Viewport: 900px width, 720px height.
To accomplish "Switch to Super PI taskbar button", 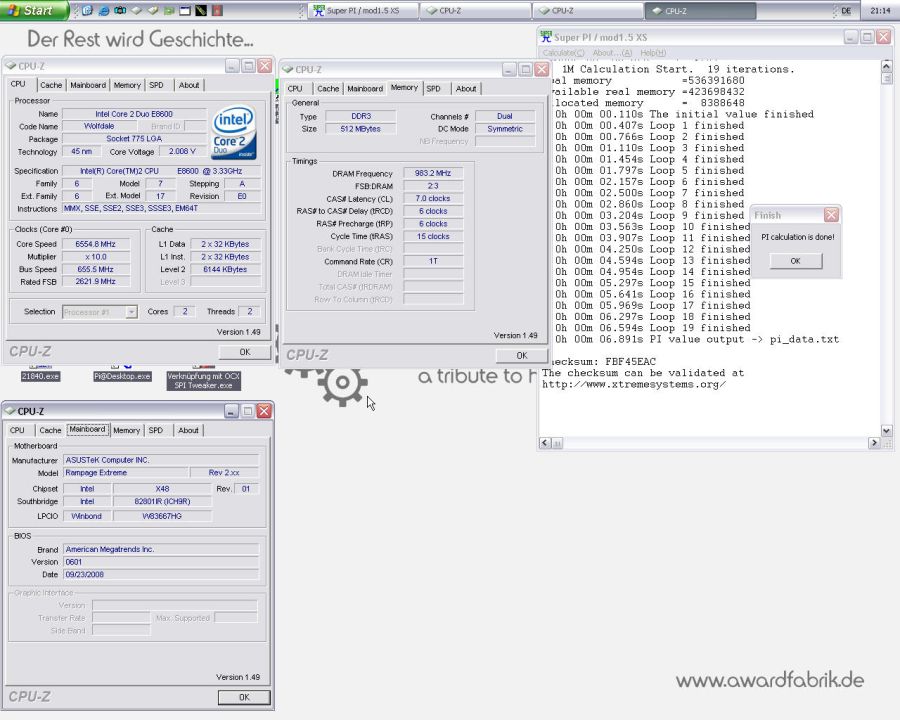I will click(x=363, y=10).
